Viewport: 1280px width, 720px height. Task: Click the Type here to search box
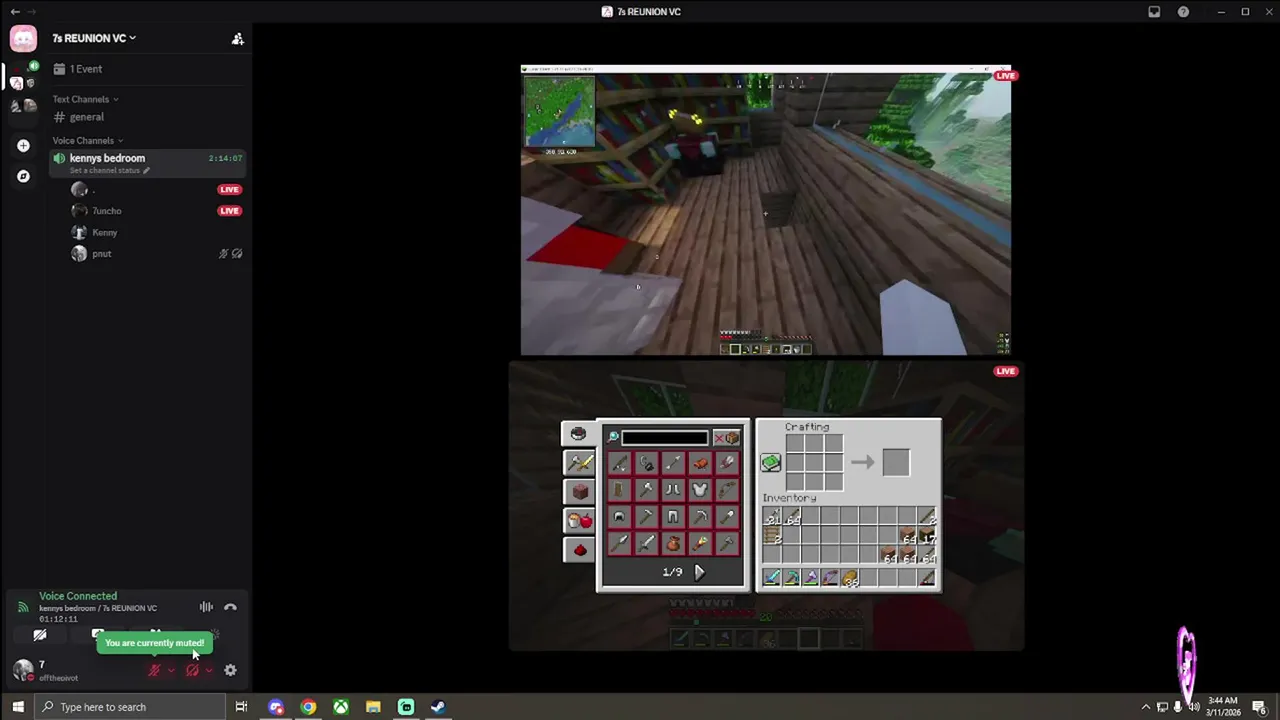click(131, 707)
